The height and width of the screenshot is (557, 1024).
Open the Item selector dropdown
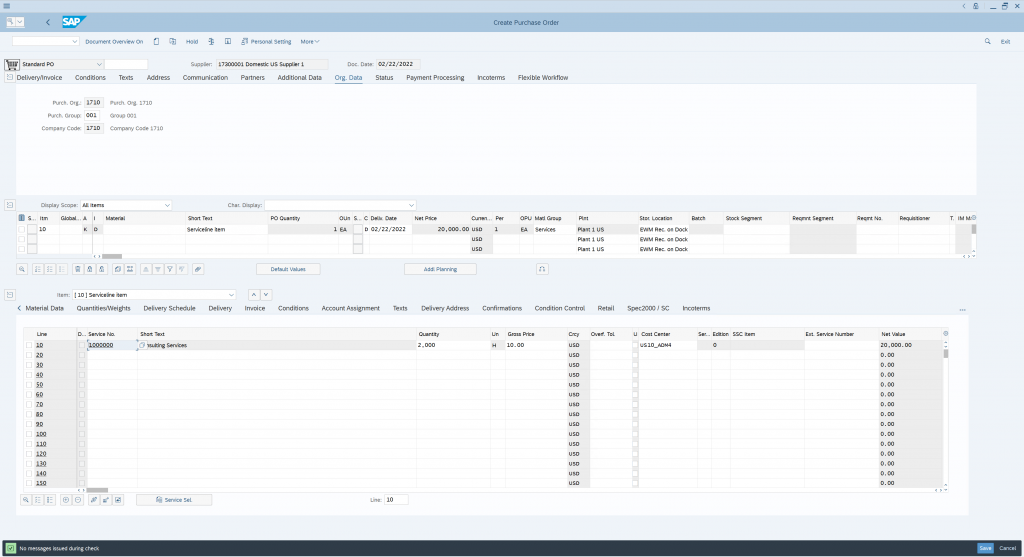pyautogui.click(x=231, y=294)
